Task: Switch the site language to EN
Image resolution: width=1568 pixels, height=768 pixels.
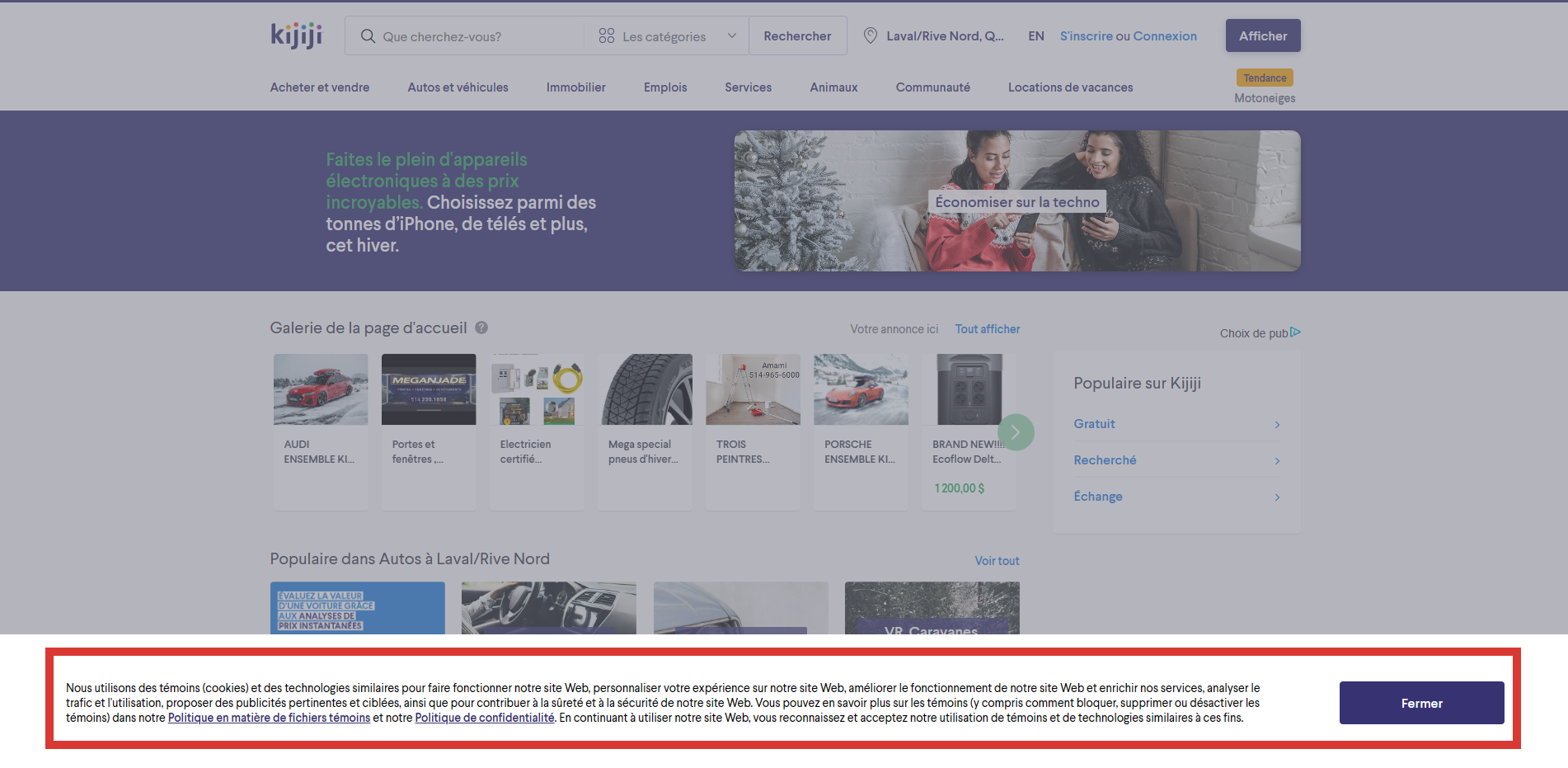Action: (x=1035, y=36)
